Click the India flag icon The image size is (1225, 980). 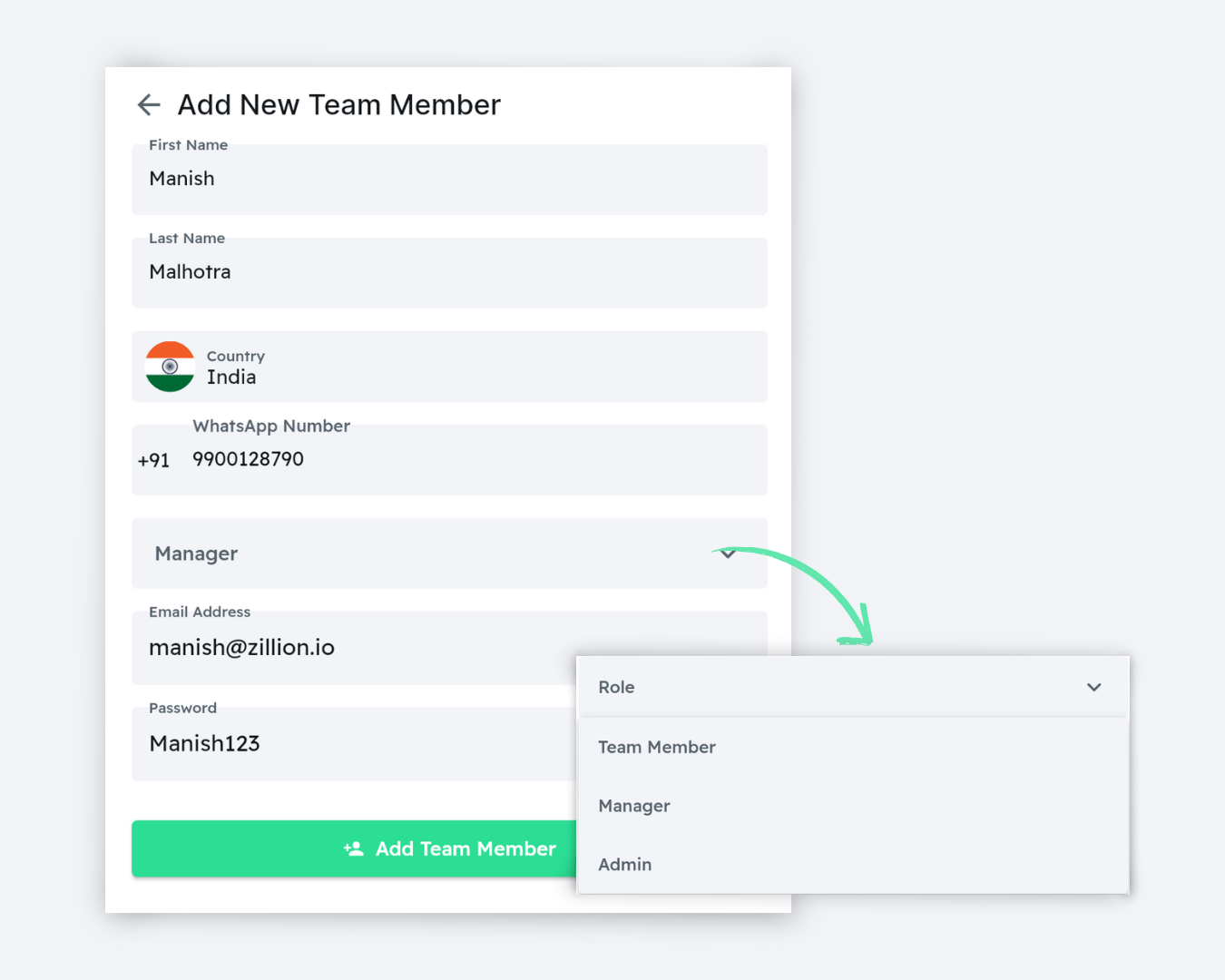pyautogui.click(x=170, y=367)
